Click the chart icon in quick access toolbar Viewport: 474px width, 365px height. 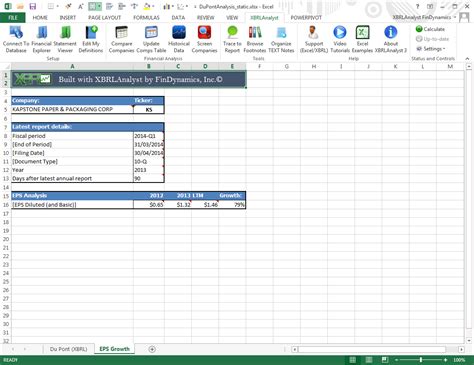[167, 6]
